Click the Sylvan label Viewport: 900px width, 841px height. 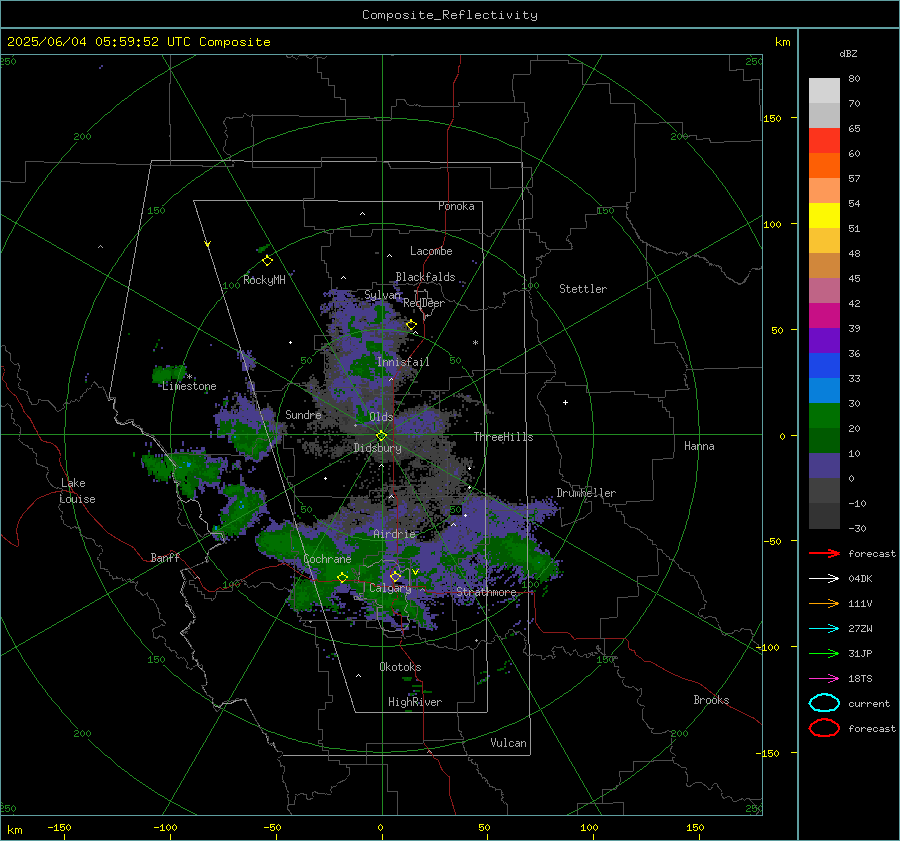click(x=383, y=295)
